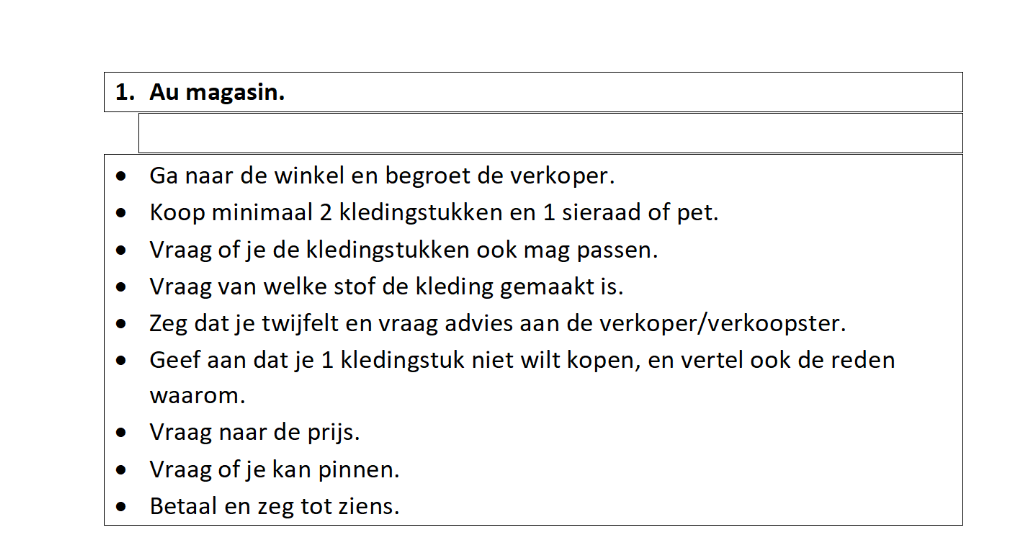
Task: Click the bullet point before 'Ga naar de winkel'
Action: (x=121, y=177)
